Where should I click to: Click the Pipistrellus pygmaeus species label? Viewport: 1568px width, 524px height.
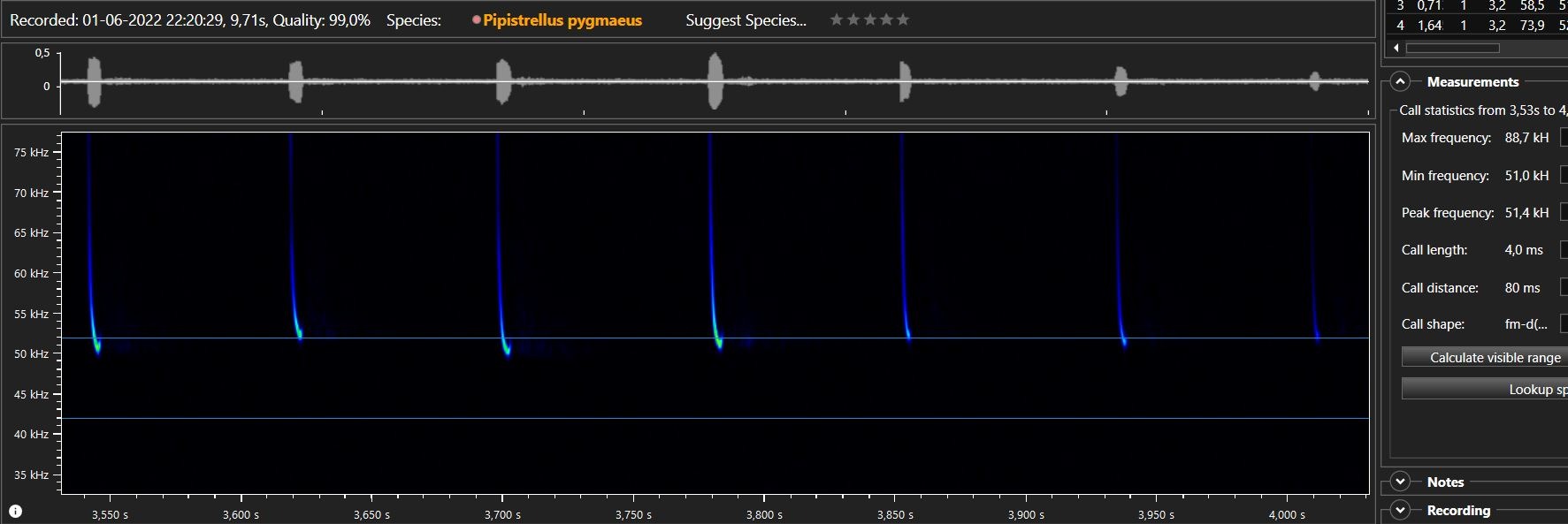(562, 20)
